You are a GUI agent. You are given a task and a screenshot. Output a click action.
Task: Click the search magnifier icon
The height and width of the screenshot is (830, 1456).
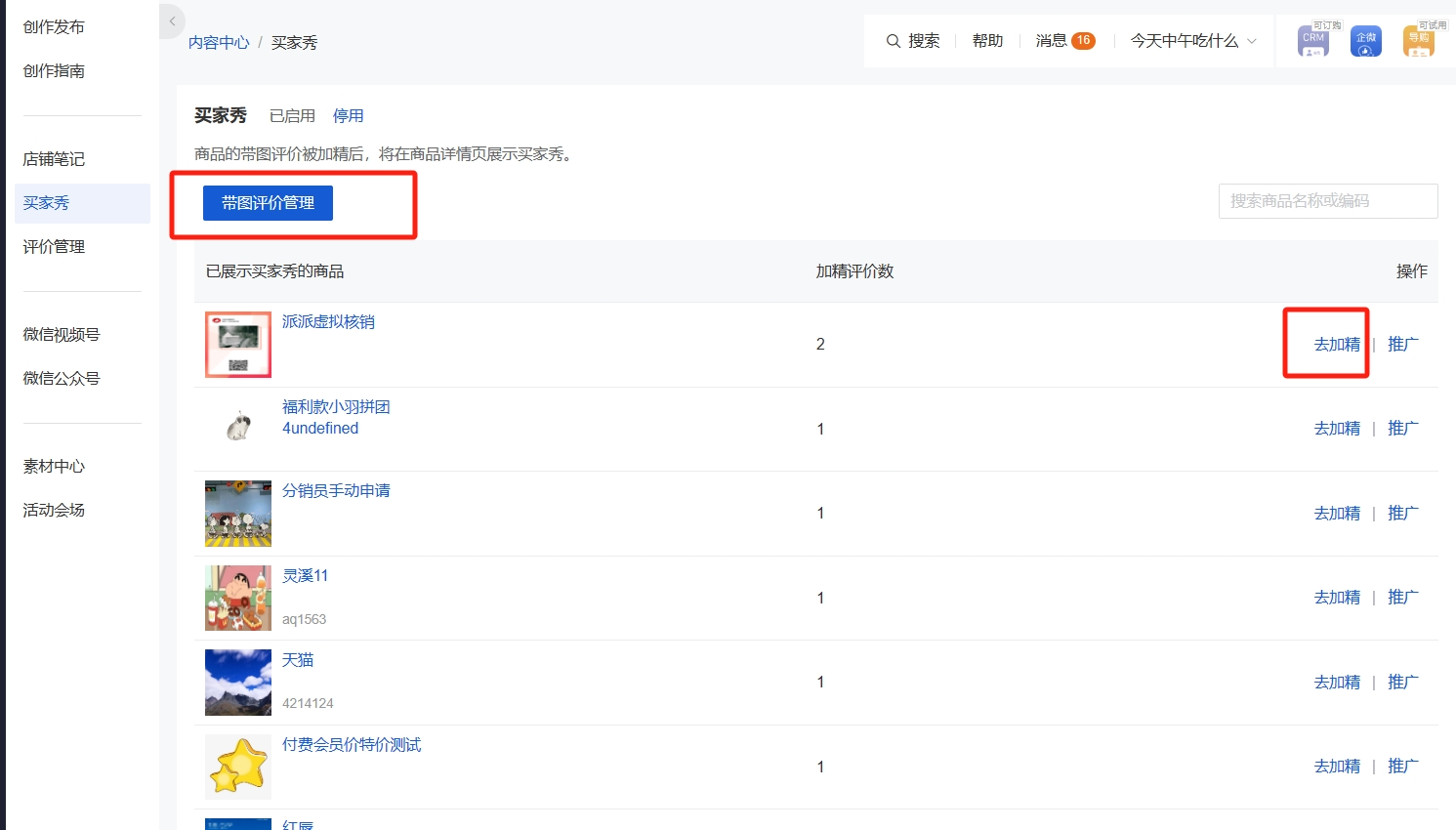coord(893,41)
